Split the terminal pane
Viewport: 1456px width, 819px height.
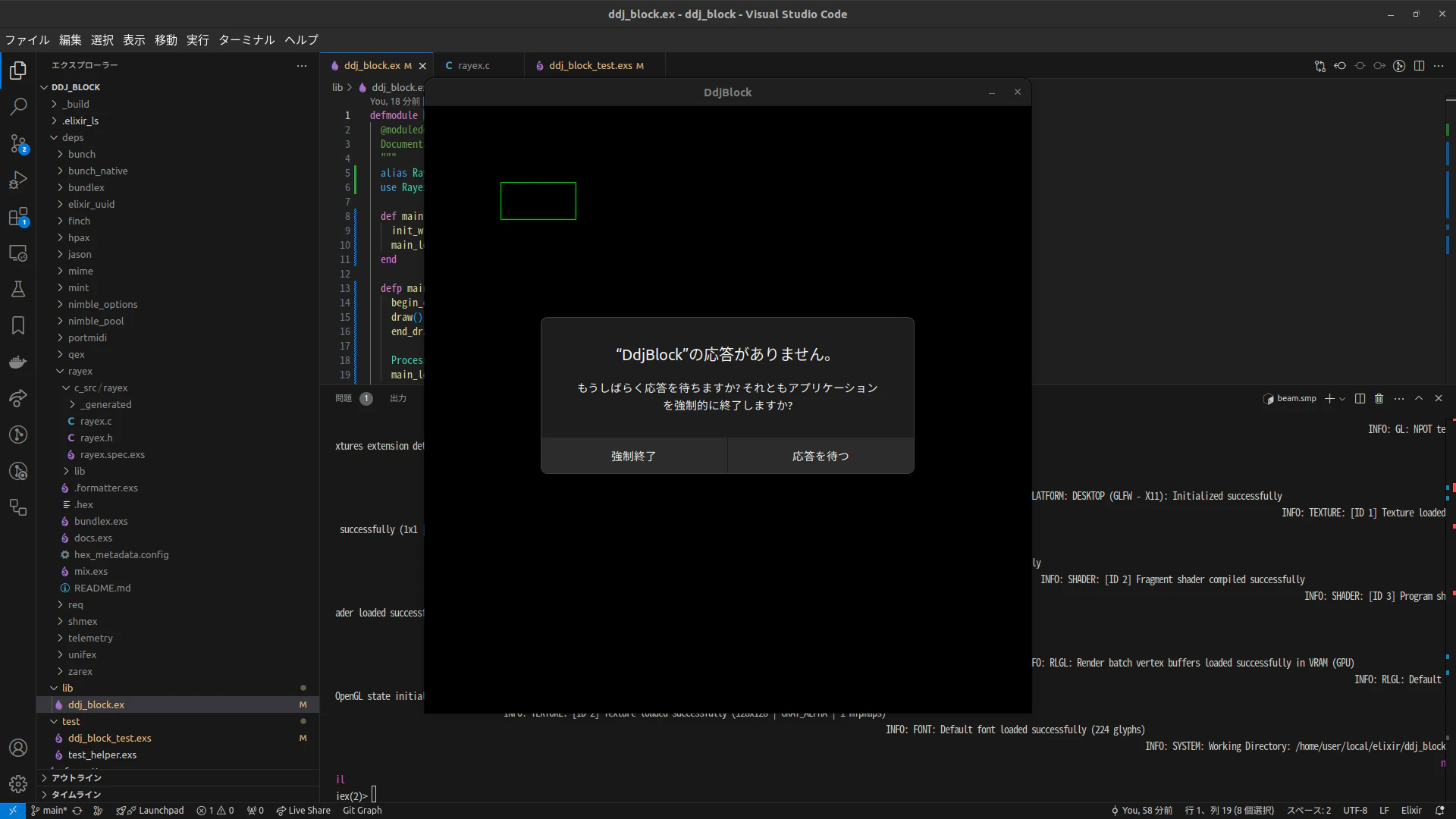(x=1360, y=399)
